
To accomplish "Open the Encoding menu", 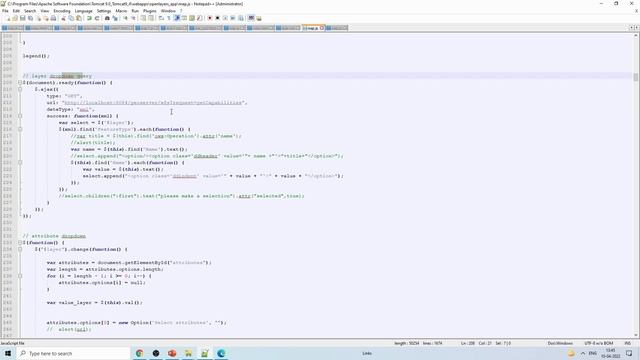I will click(x=62, y=11).
